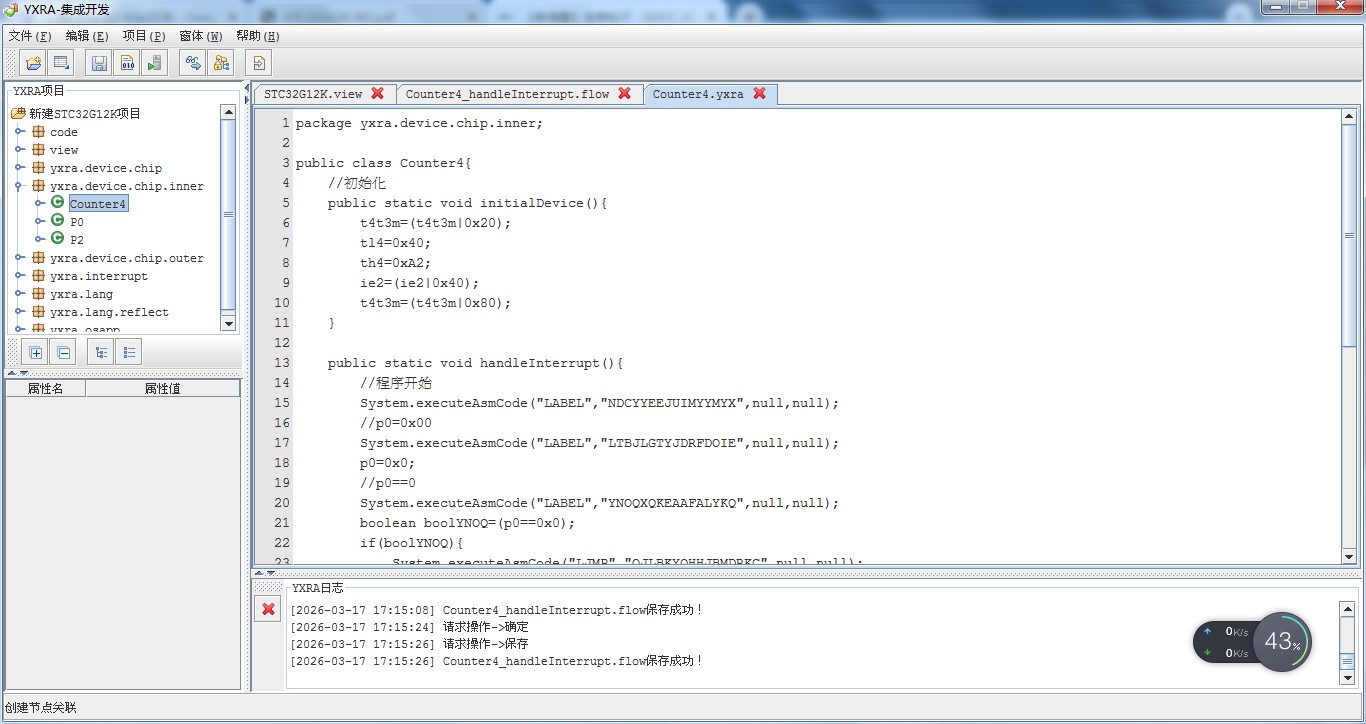The width and height of the screenshot is (1366, 724).
Task: Expand the P0 class node
Action: click(40, 221)
